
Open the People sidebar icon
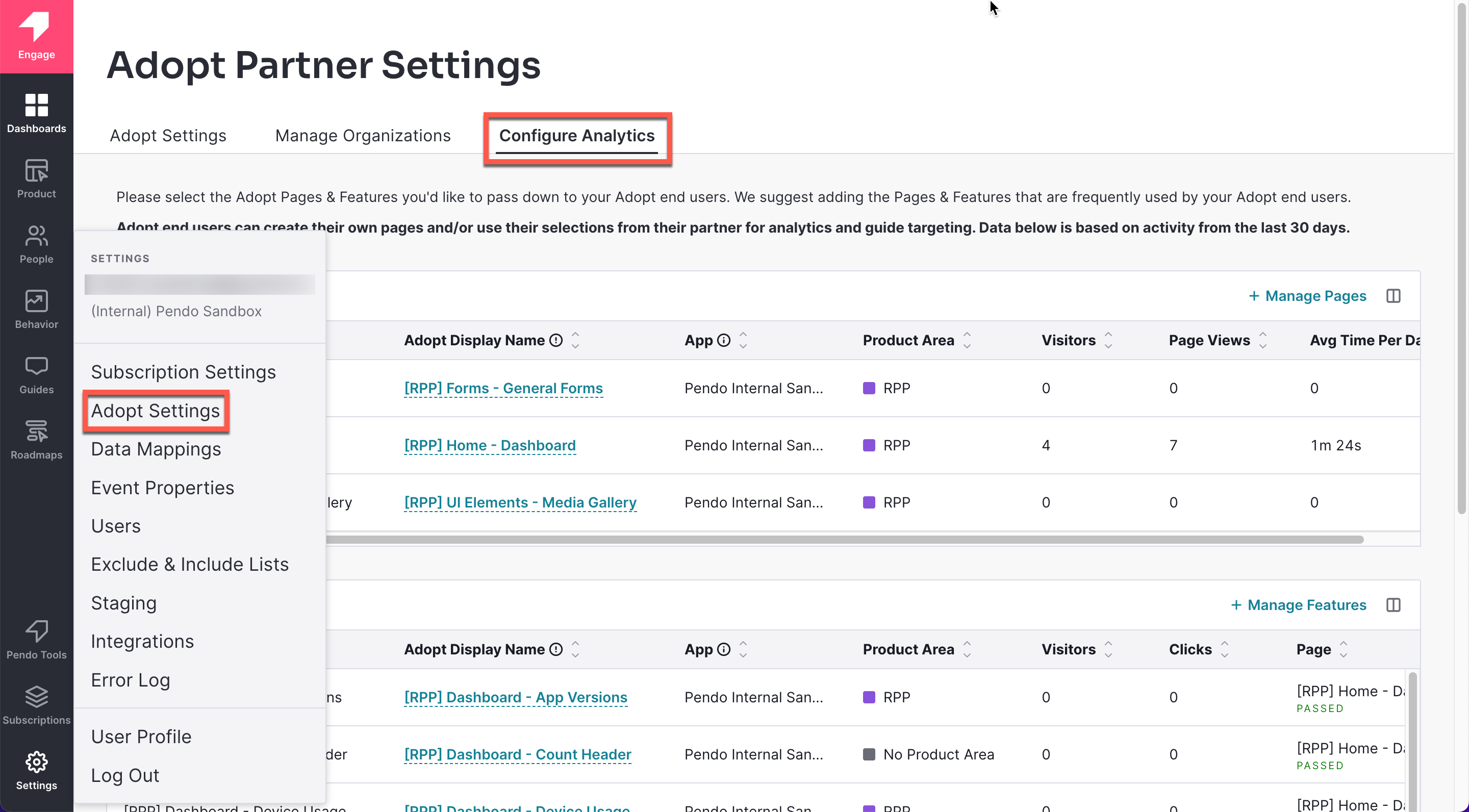tap(37, 244)
